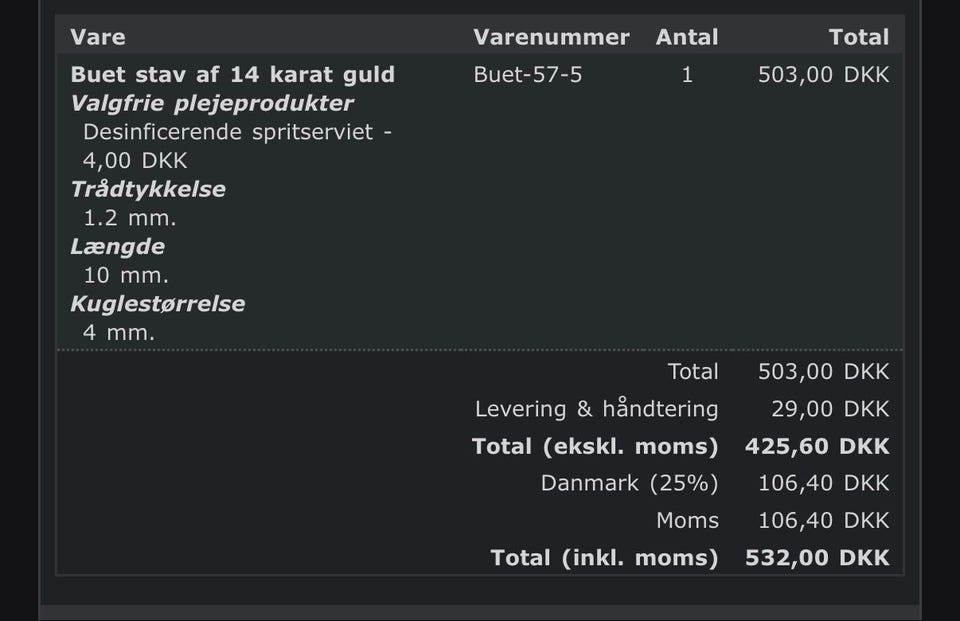
Task: Click the Danmark (25%) tax label
Action: (x=629, y=483)
